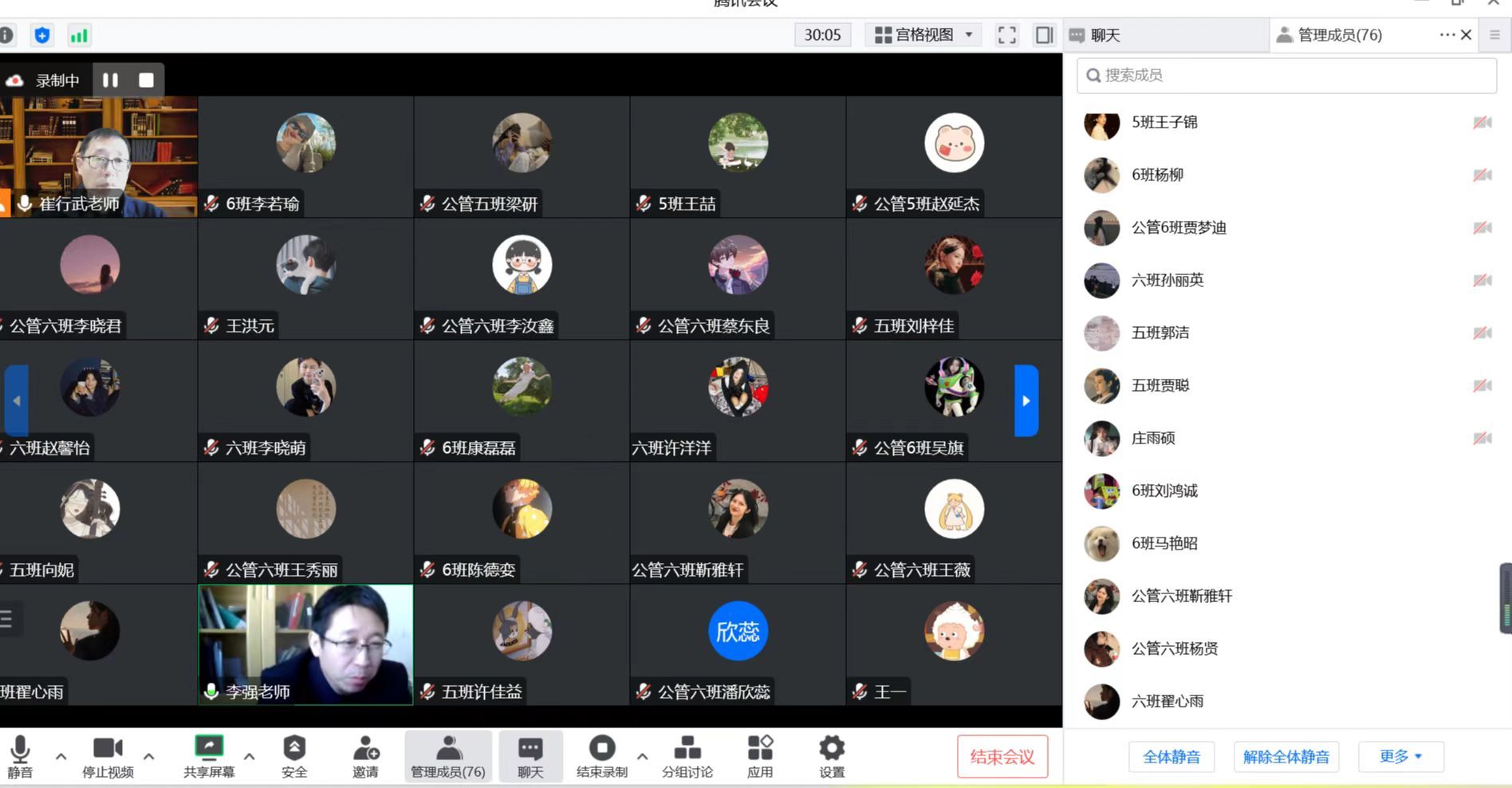
Task: Open the Breakout Rooms (分组讨论) icon
Action: 687,756
